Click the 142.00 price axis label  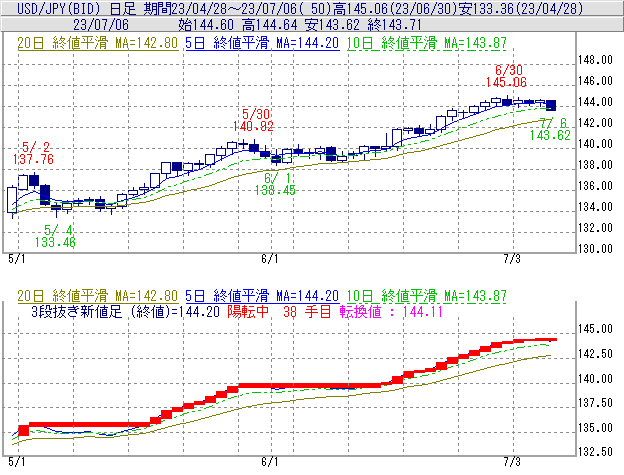pos(595,123)
